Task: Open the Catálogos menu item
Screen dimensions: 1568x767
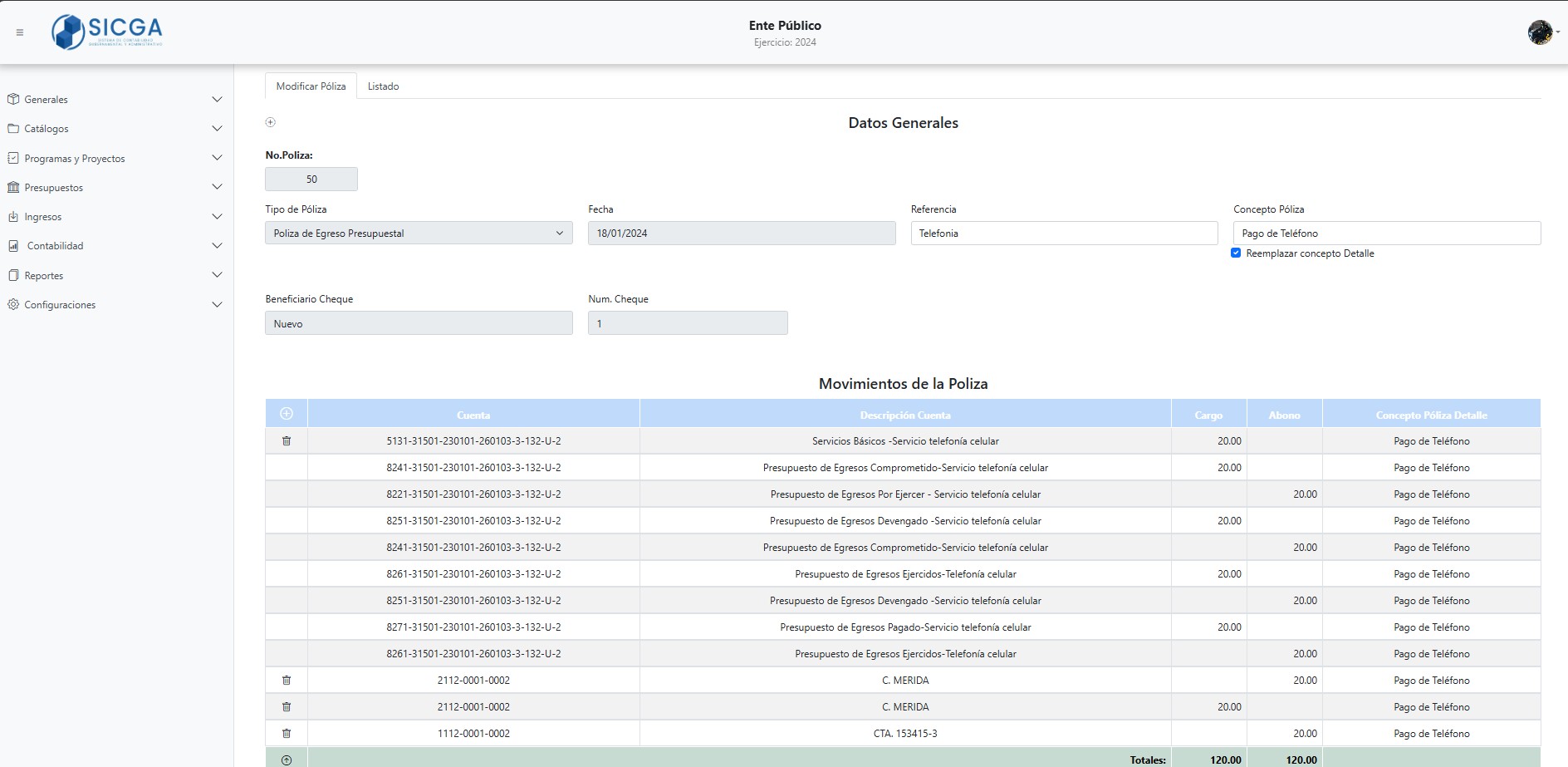Action: (x=115, y=129)
